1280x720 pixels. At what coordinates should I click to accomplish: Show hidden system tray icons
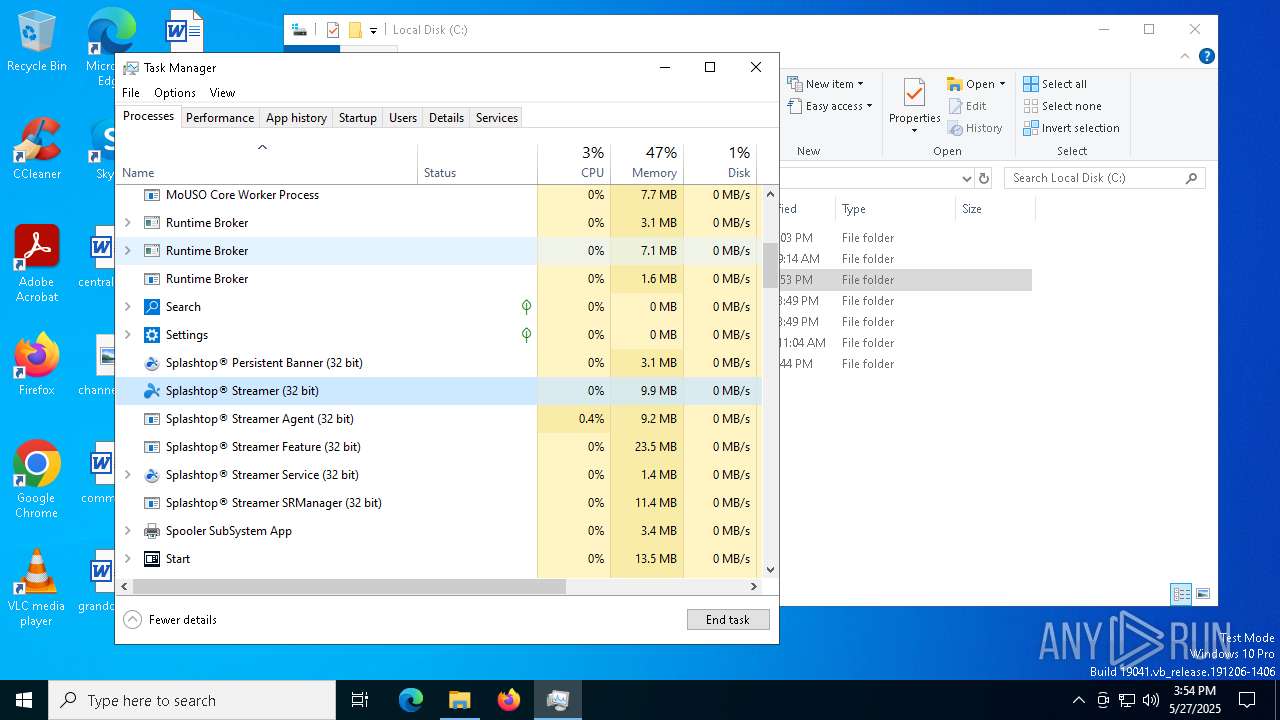click(1078, 700)
